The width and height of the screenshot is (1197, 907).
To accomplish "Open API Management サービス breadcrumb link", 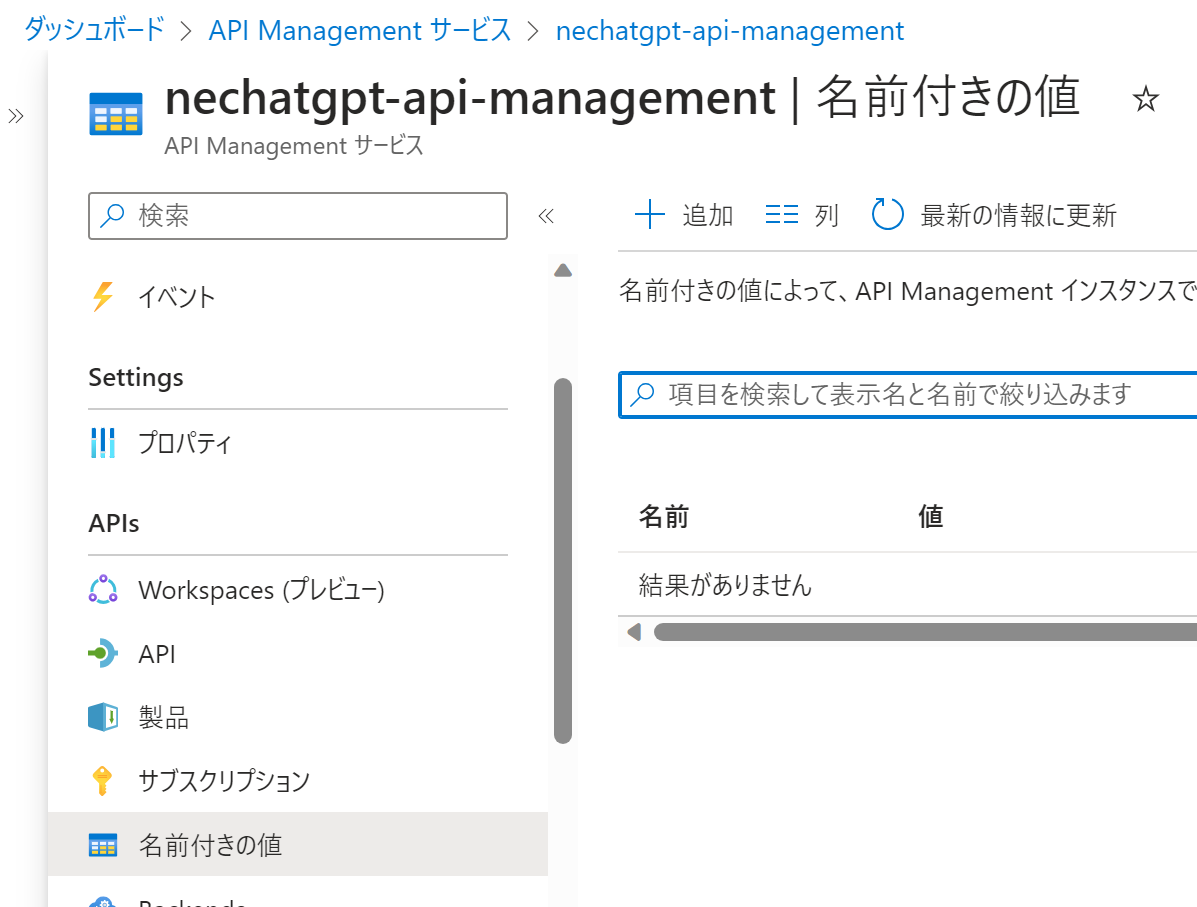I will tap(360, 30).
